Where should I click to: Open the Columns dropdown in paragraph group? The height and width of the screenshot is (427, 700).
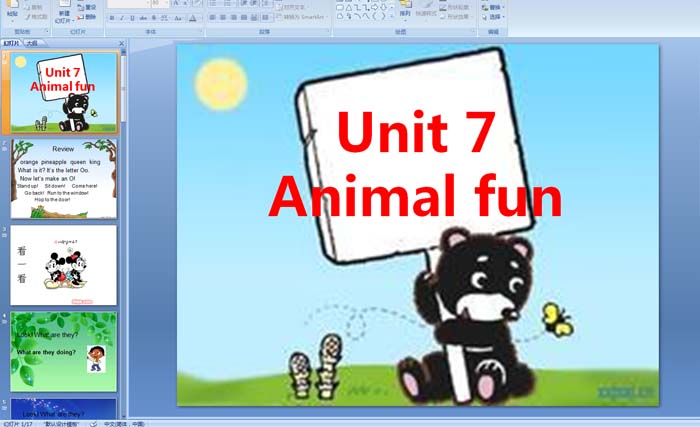266,17
